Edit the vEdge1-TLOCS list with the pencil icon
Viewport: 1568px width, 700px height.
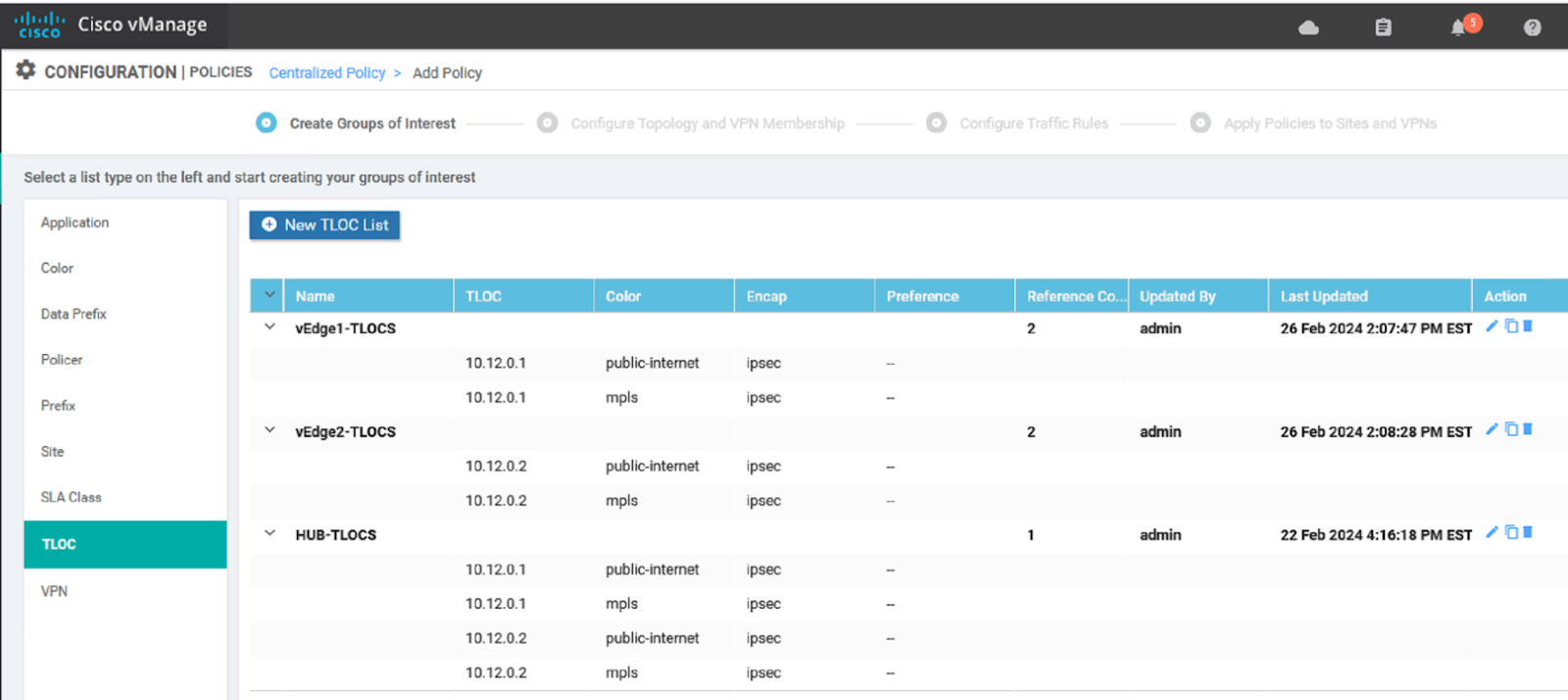click(1492, 326)
